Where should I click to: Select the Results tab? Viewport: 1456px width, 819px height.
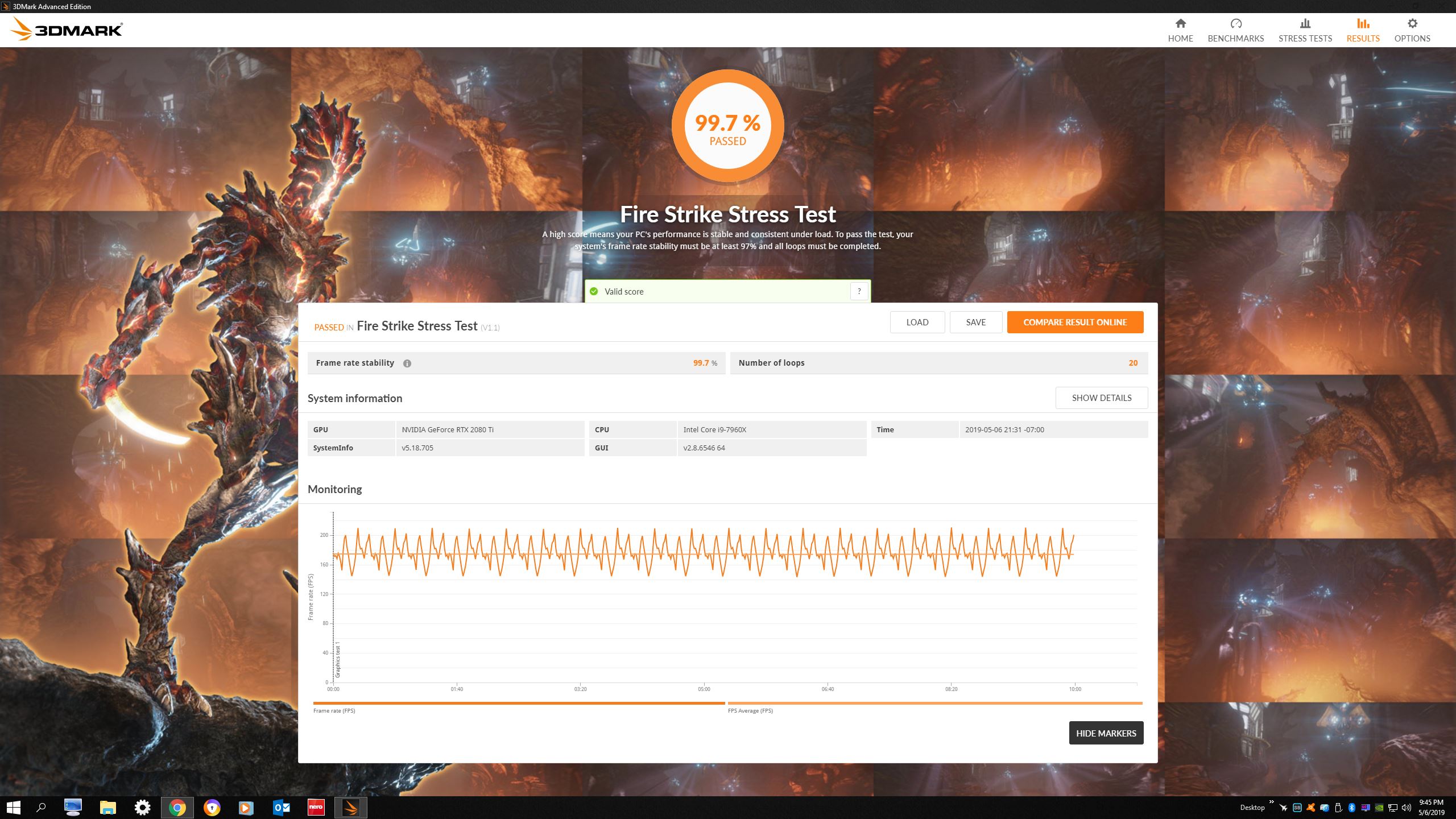pyautogui.click(x=1363, y=30)
